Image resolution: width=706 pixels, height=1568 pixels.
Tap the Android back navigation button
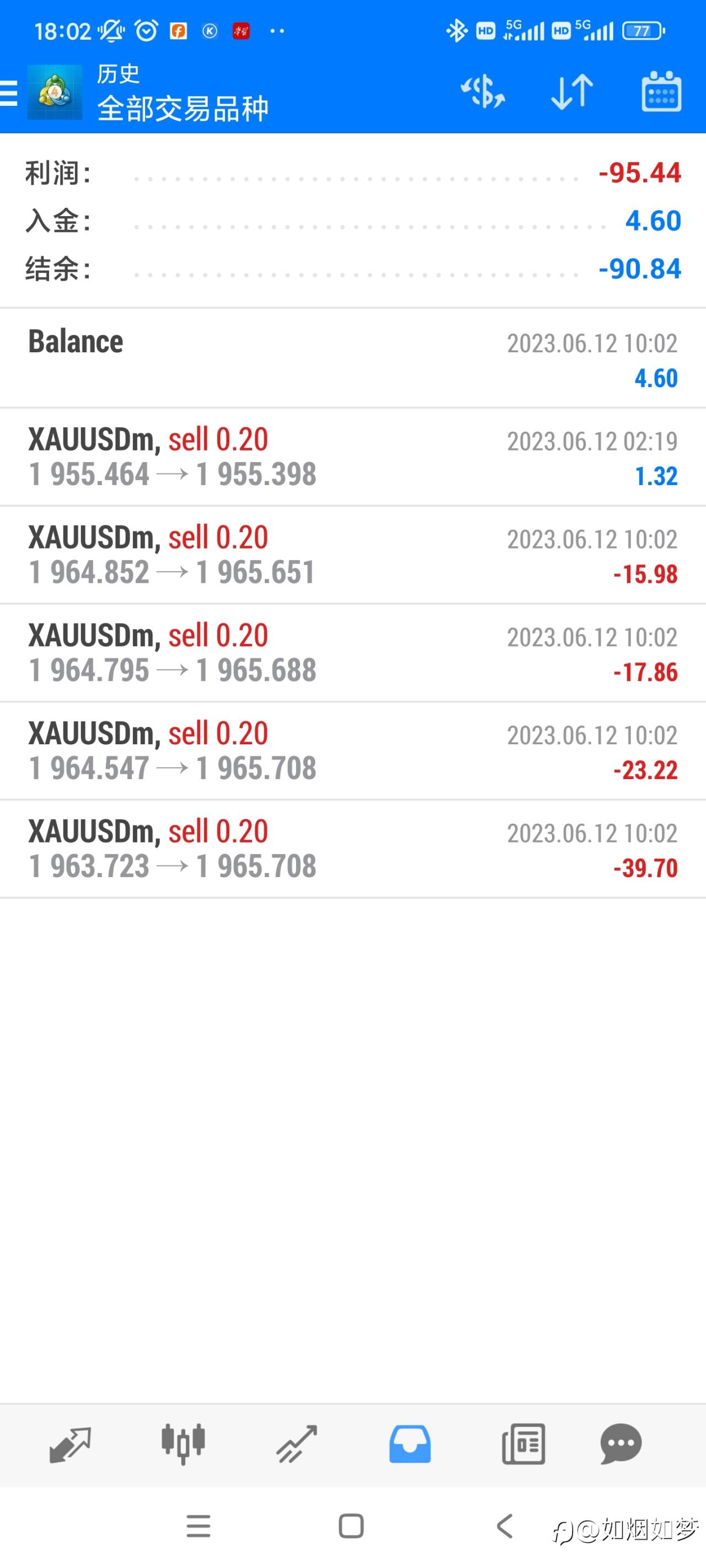coord(504,1526)
